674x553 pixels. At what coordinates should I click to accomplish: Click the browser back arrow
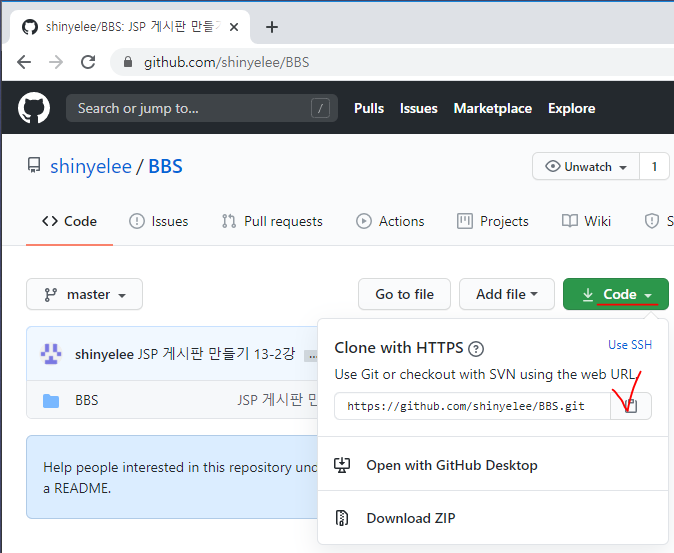pyautogui.click(x=24, y=62)
